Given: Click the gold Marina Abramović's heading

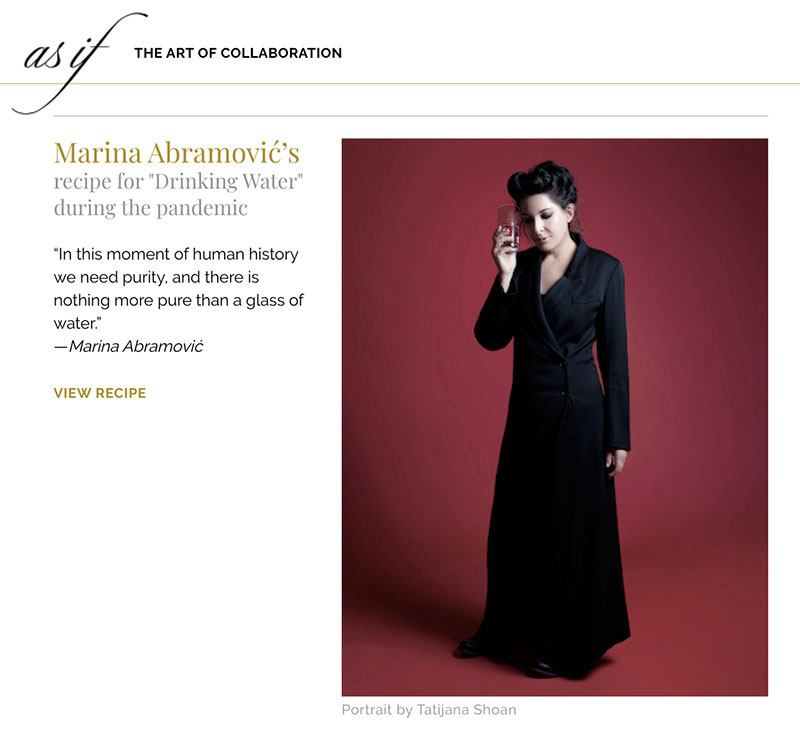Looking at the screenshot, I should tap(177, 153).
